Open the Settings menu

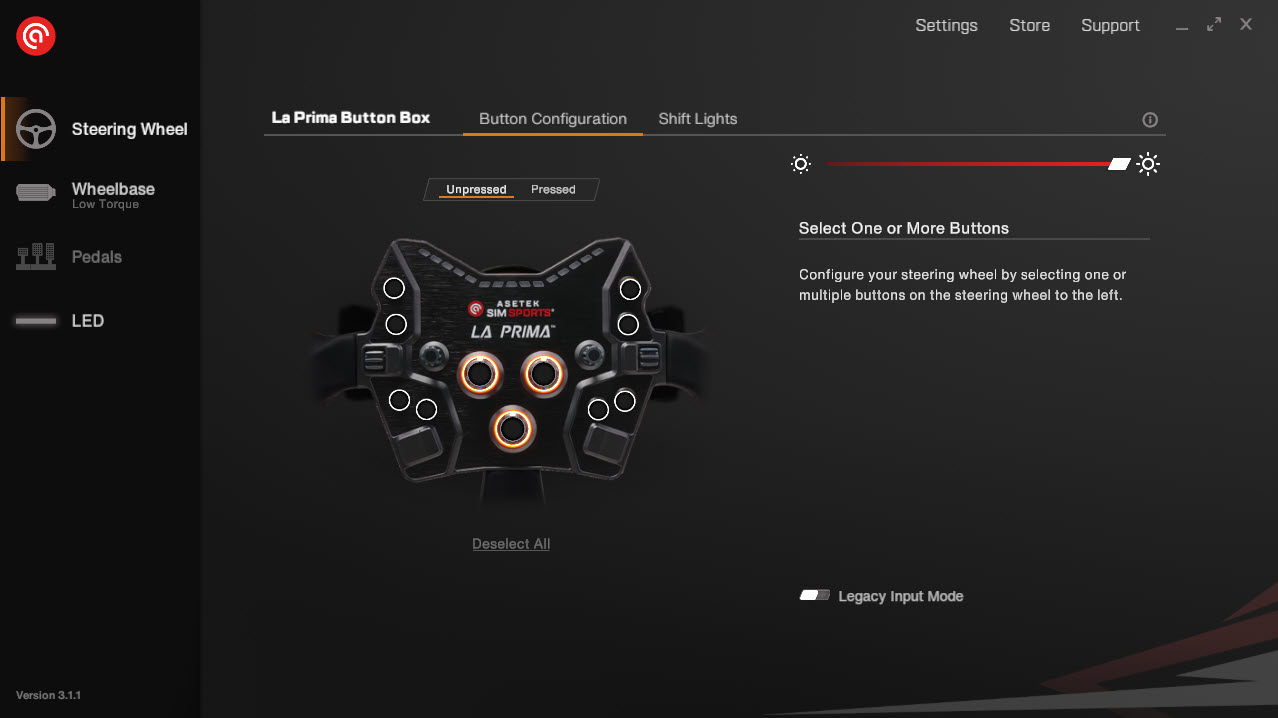click(946, 26)
